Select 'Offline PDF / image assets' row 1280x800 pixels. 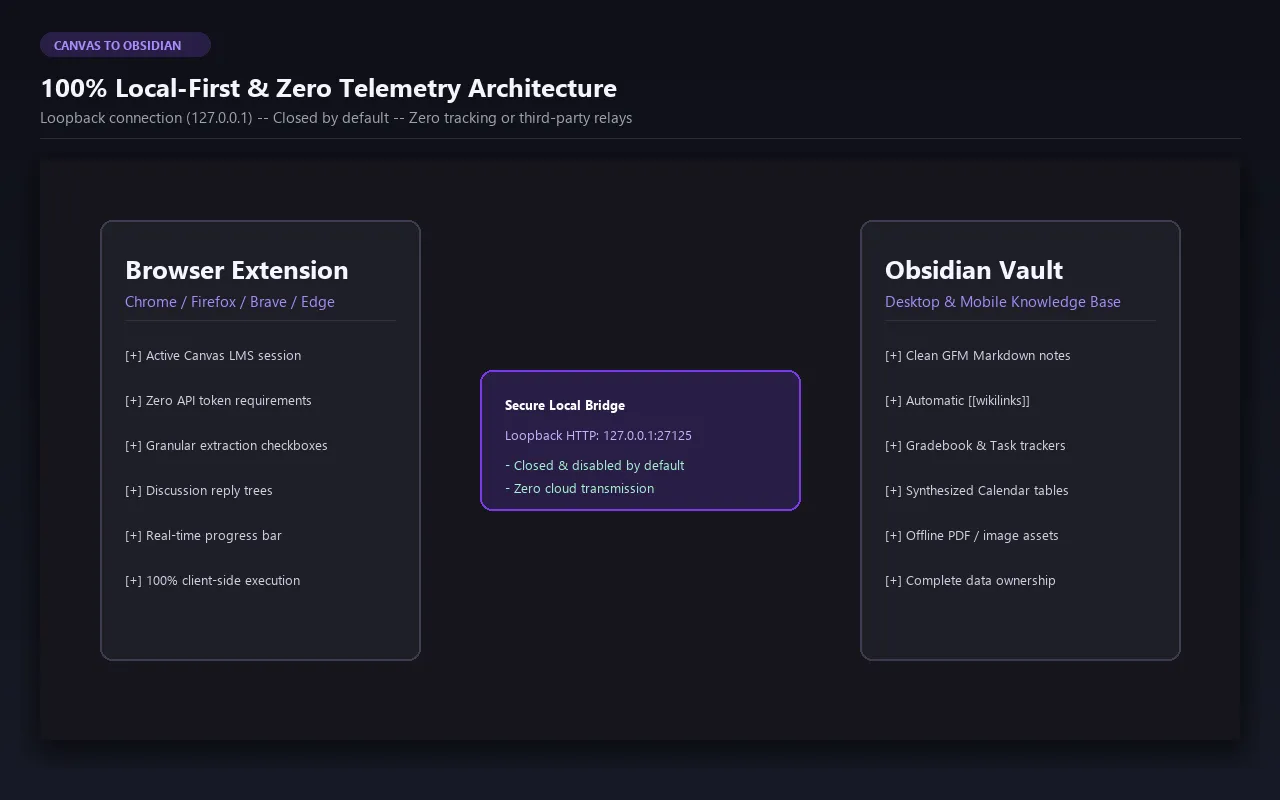point(972,536)
